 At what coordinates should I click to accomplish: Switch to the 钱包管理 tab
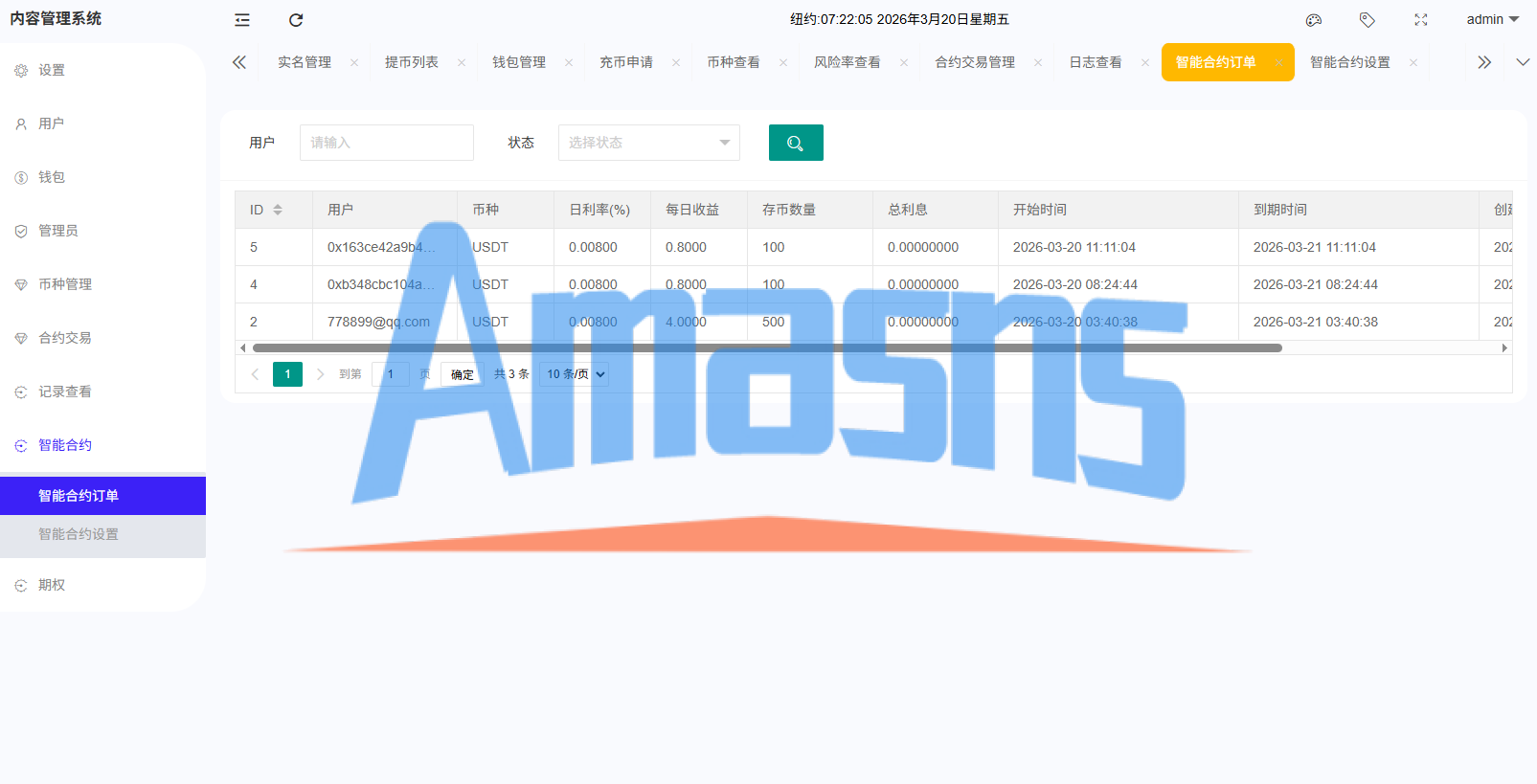519,62
